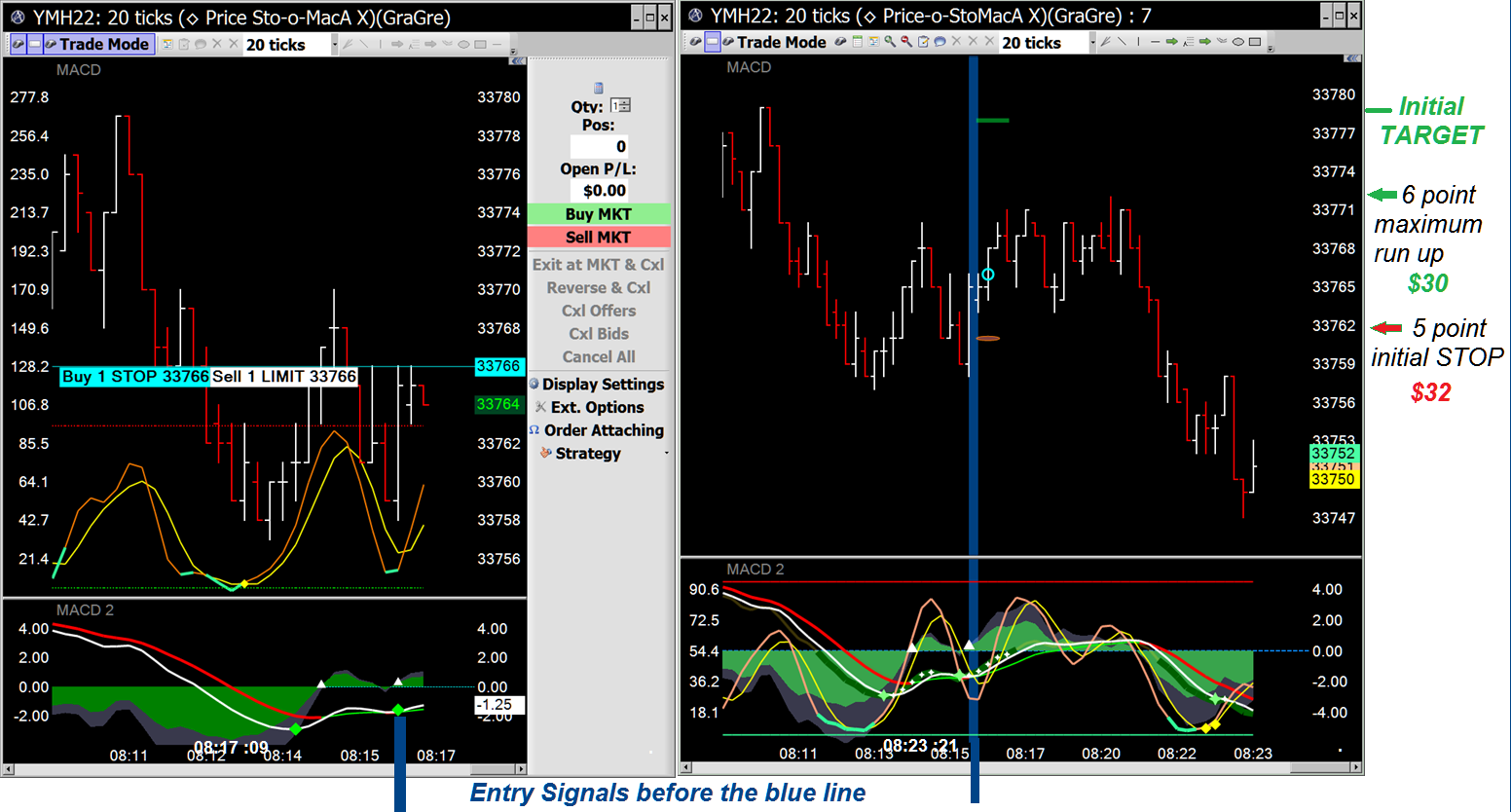Image resolution: width=1511 pixels, height=812 pixels.
Task: Open the Strategy dropdown
Action: coord(602,454)
